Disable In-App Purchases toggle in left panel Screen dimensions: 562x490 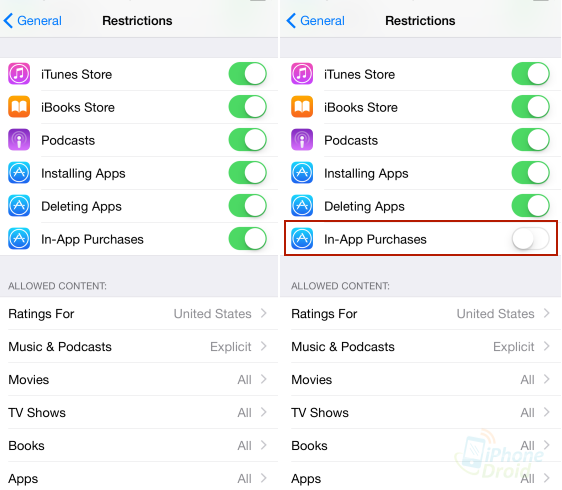(x=248, y=239)
